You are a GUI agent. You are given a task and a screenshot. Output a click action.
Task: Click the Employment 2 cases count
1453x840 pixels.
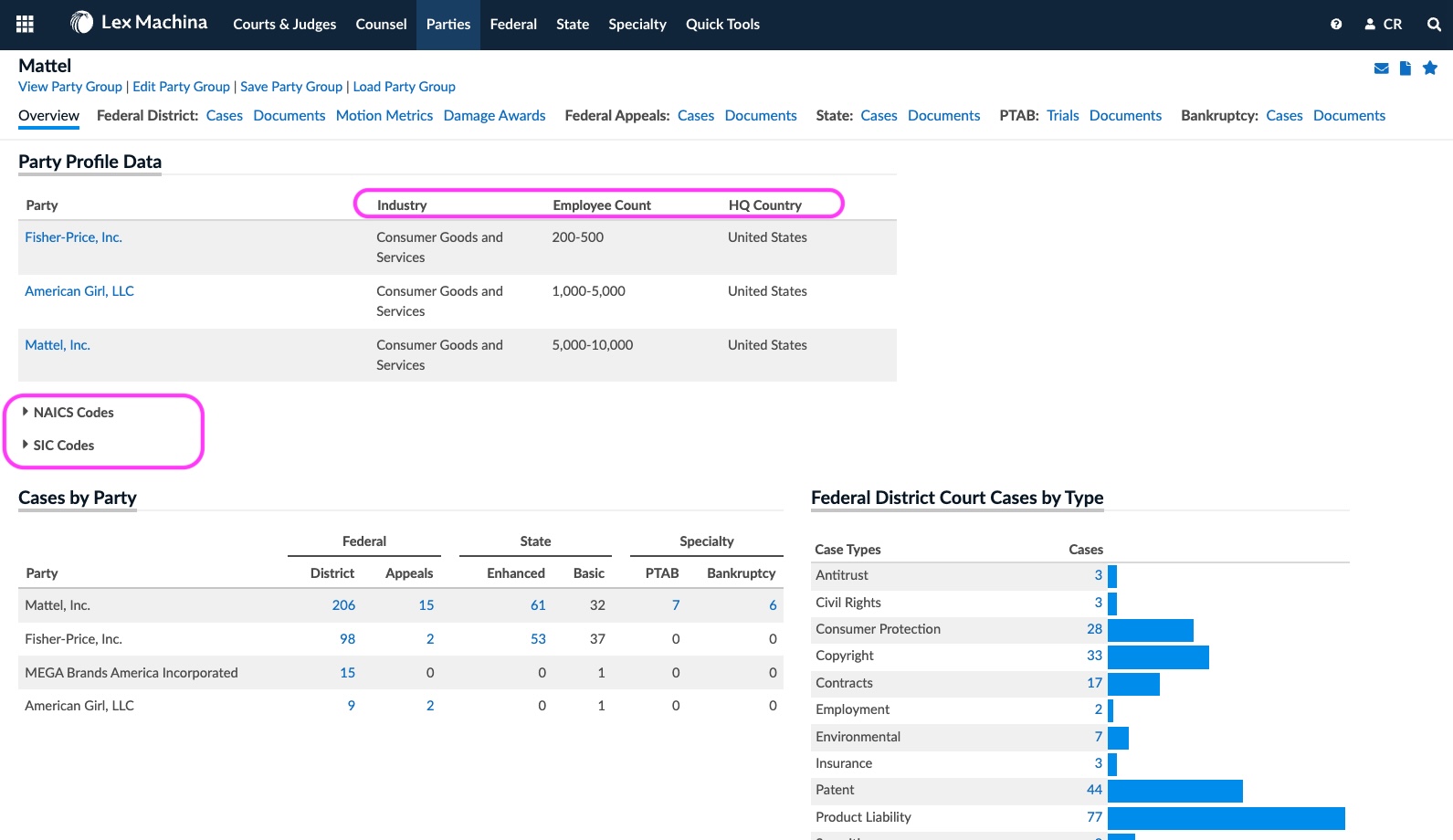1098,709
